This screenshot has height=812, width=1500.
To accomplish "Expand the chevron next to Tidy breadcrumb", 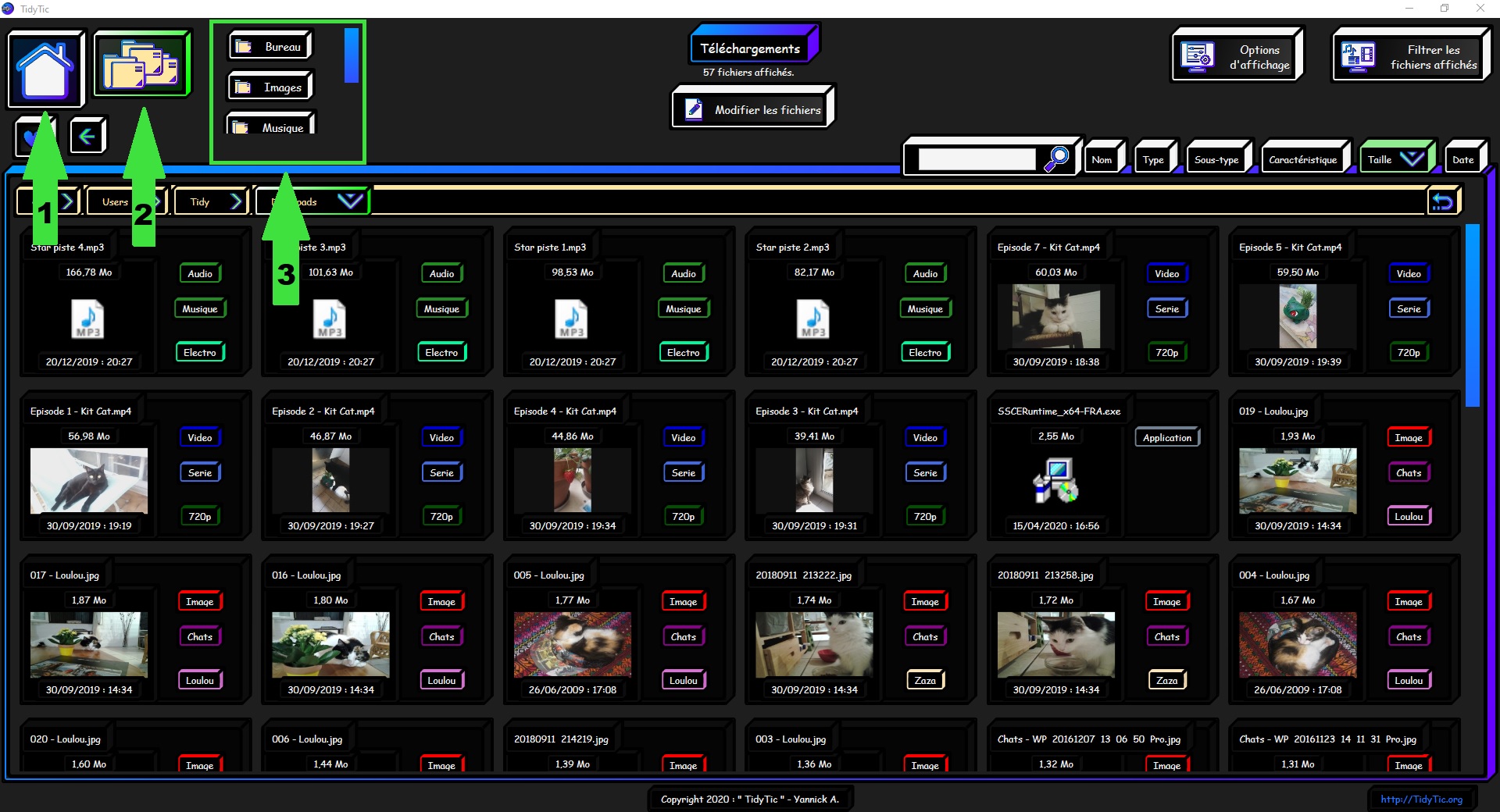I will [x=236, y=201].
